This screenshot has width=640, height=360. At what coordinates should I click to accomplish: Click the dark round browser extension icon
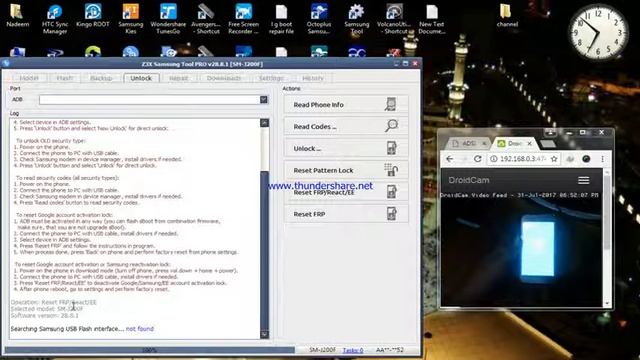586,159
